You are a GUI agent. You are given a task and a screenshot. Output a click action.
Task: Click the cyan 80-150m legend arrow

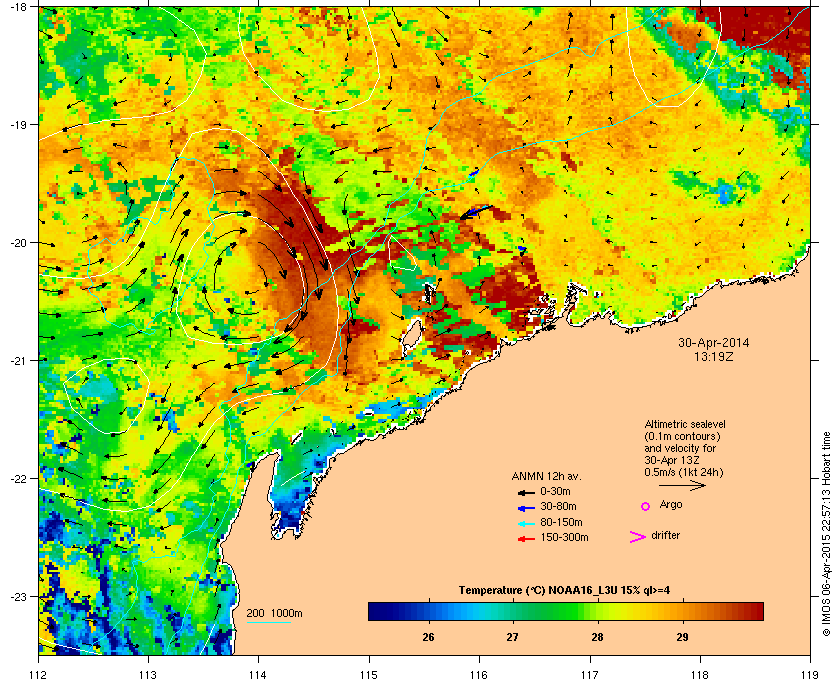[526, 523]
